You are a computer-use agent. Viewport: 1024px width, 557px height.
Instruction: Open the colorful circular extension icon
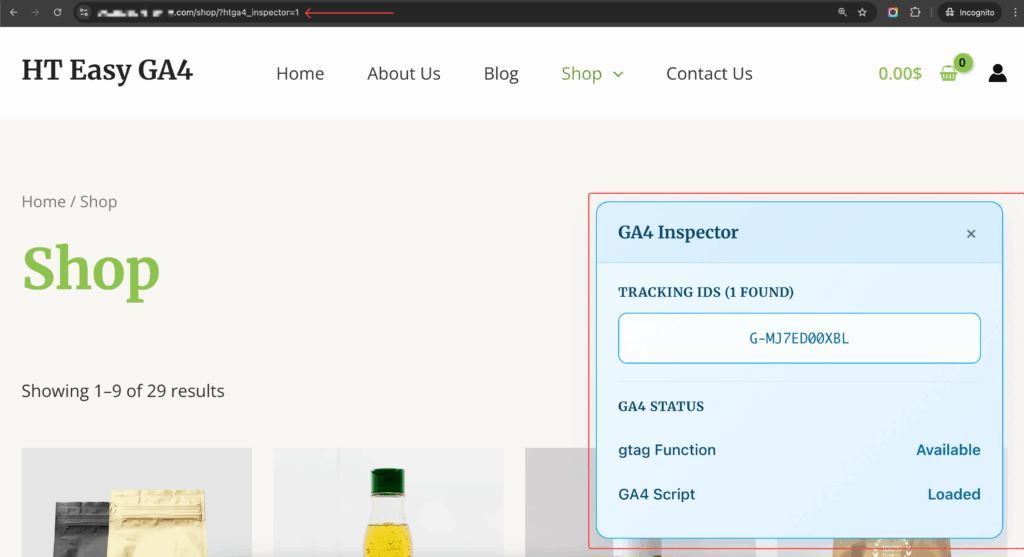pyautogui.click(x=893, y=12)
